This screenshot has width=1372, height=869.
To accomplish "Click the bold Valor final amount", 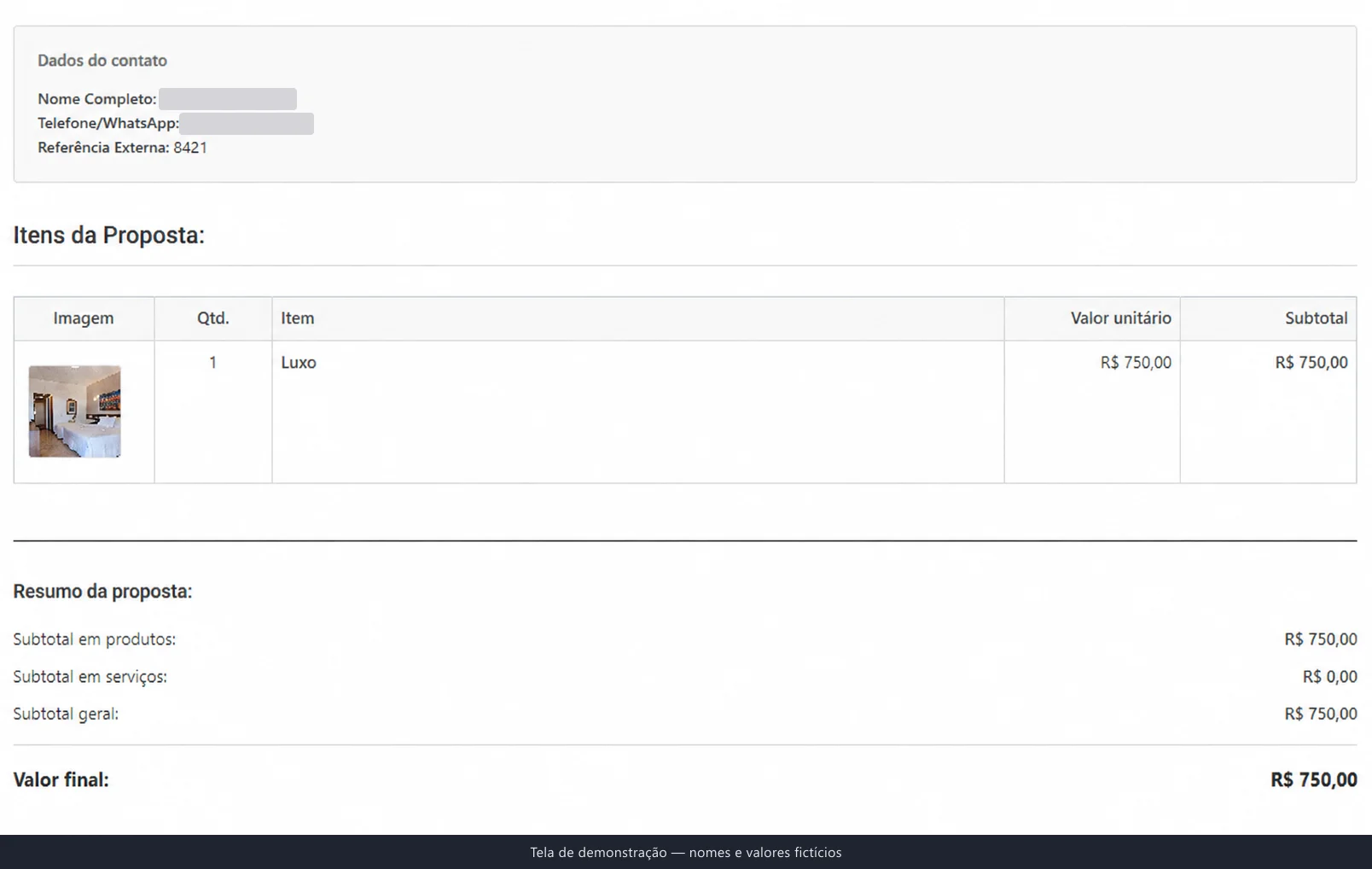I will point(1314,780).
